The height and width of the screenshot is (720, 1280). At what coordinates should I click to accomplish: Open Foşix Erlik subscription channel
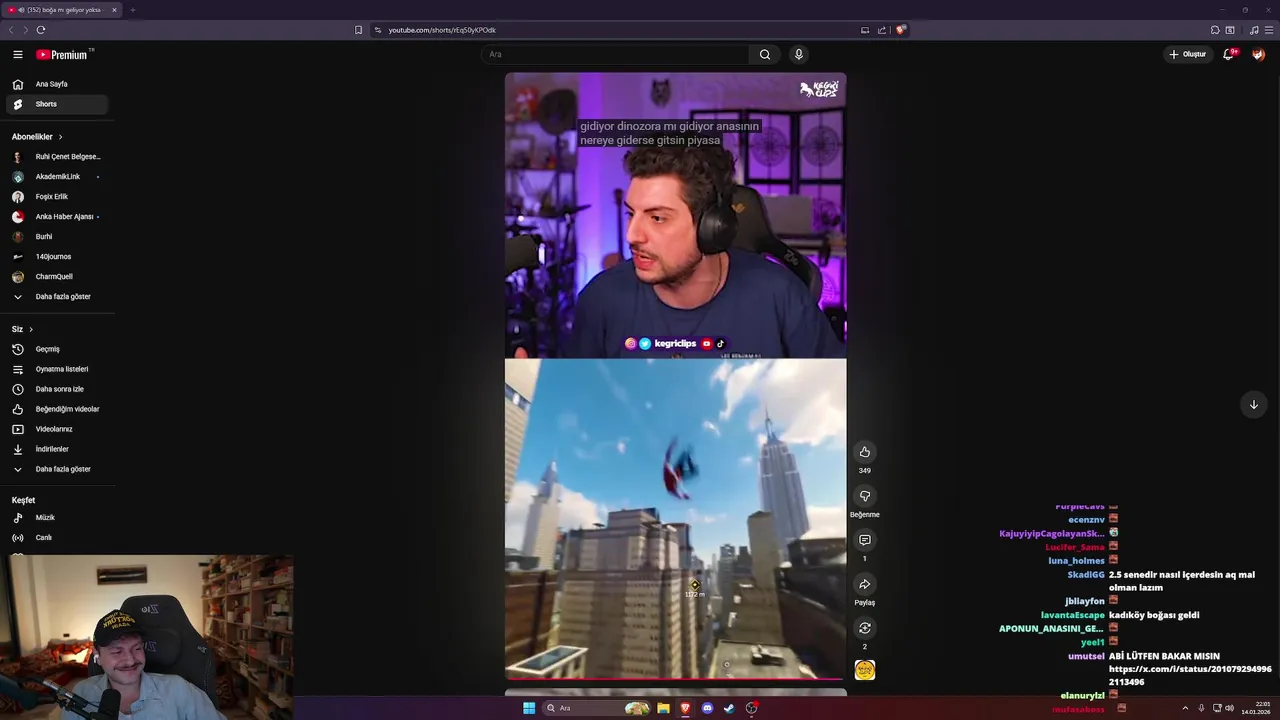click(55, 197)
